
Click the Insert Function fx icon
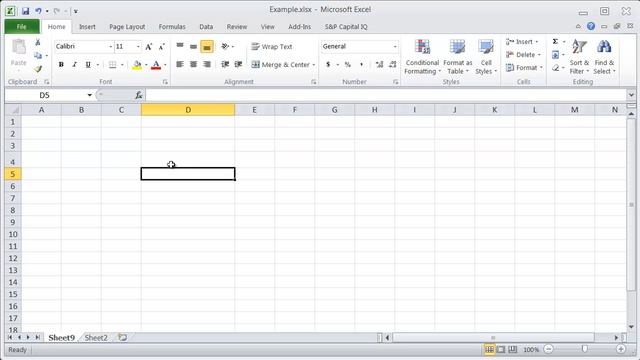(139, 95)
